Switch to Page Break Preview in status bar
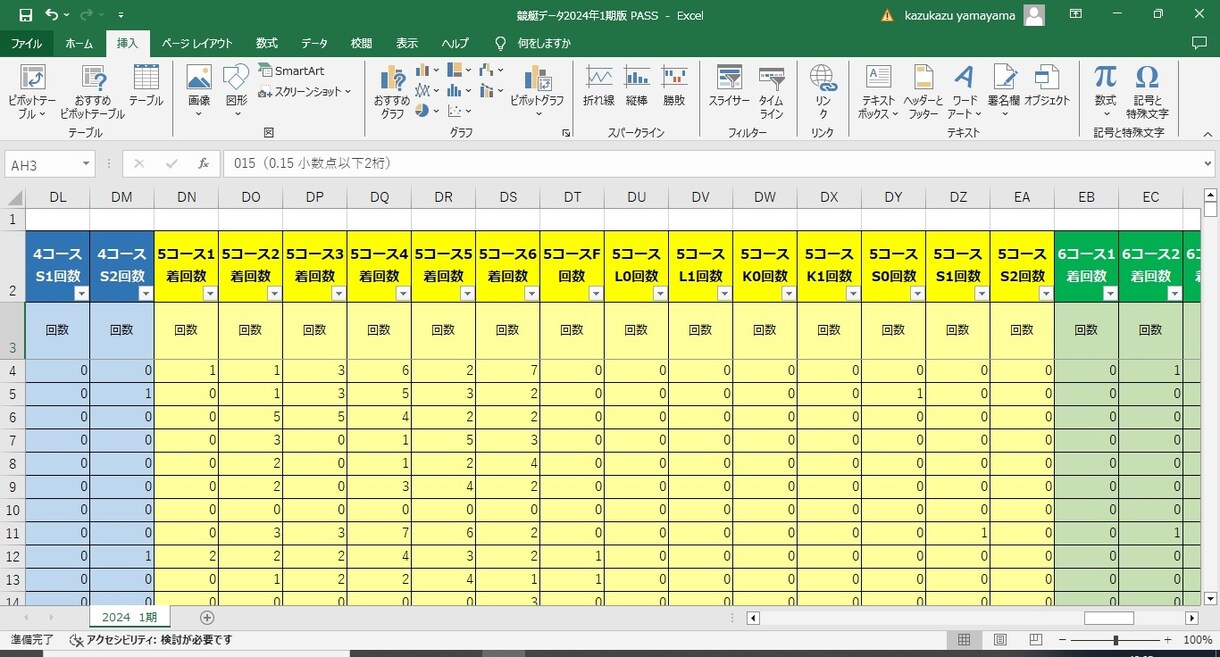Image resolution: width=1220 pixels, height=657 pixels. (x=1036, y=640)
